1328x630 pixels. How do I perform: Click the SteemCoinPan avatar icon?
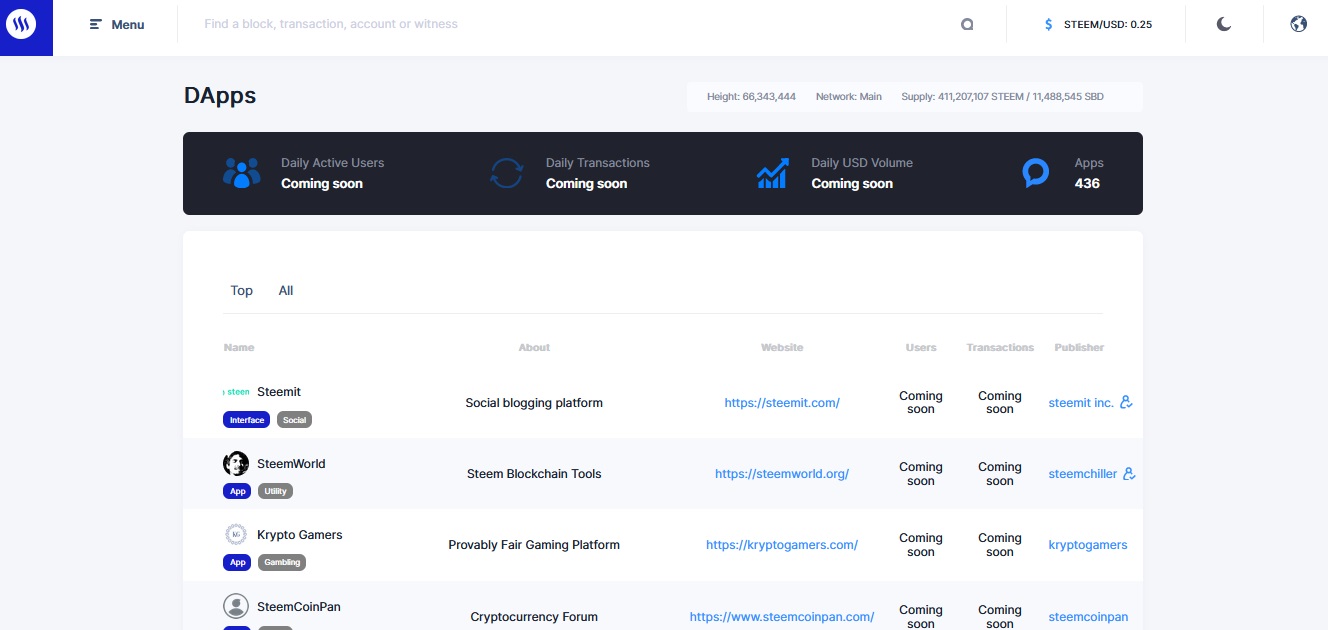236,606
